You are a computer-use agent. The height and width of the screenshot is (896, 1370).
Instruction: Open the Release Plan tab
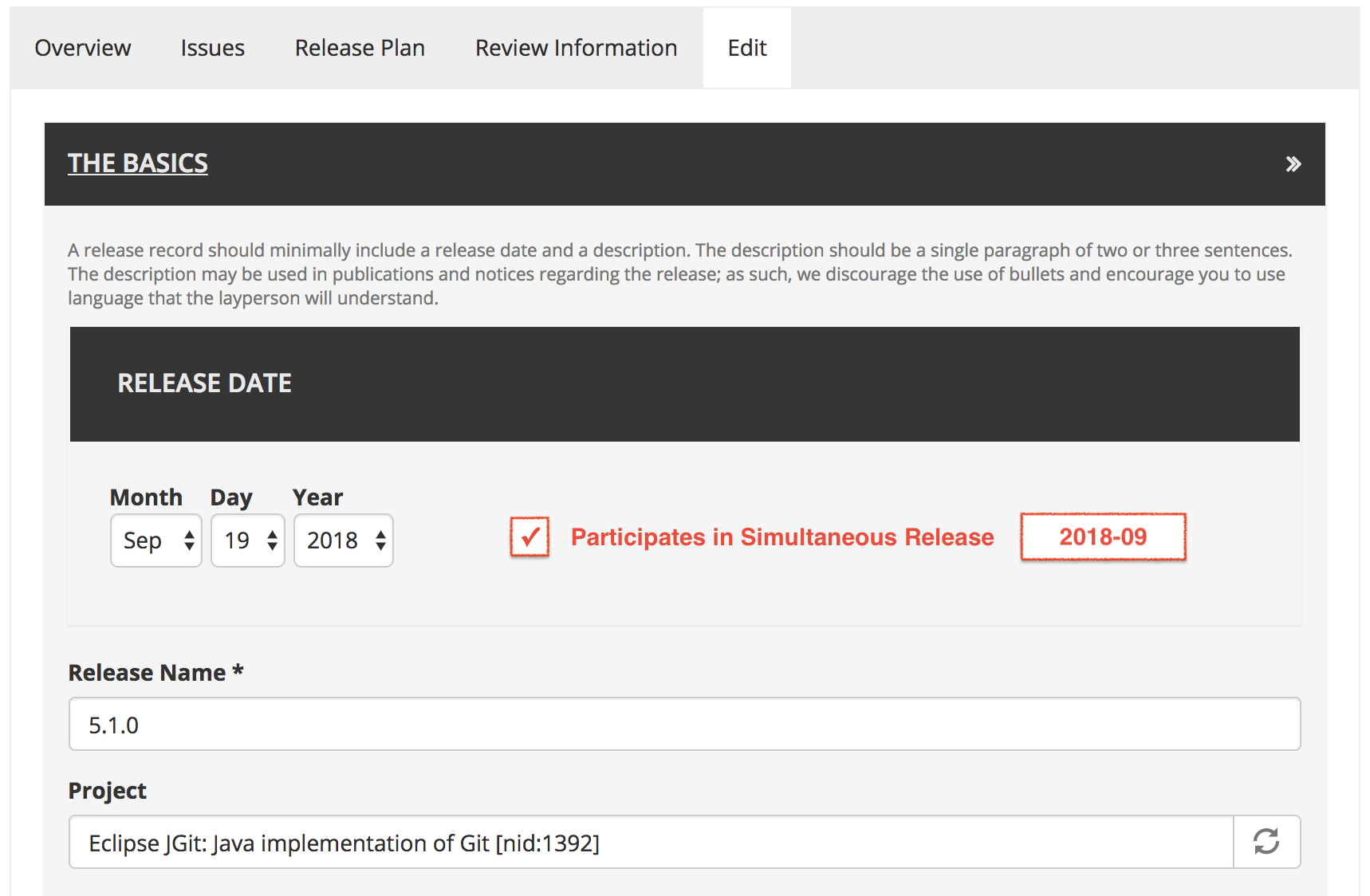[x=360, y=48]
